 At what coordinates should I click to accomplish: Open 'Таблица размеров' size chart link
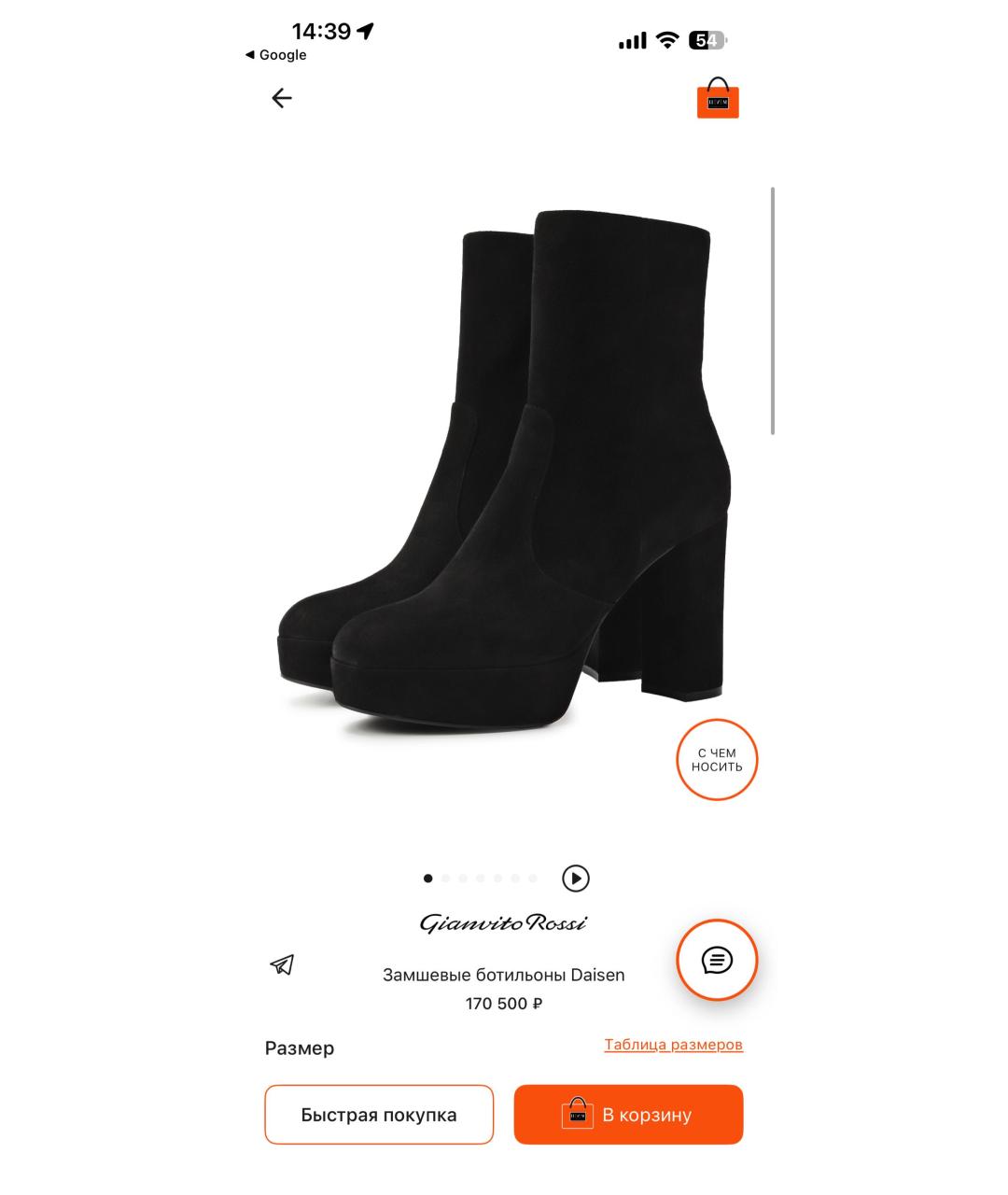click(x=674, y=1045)
